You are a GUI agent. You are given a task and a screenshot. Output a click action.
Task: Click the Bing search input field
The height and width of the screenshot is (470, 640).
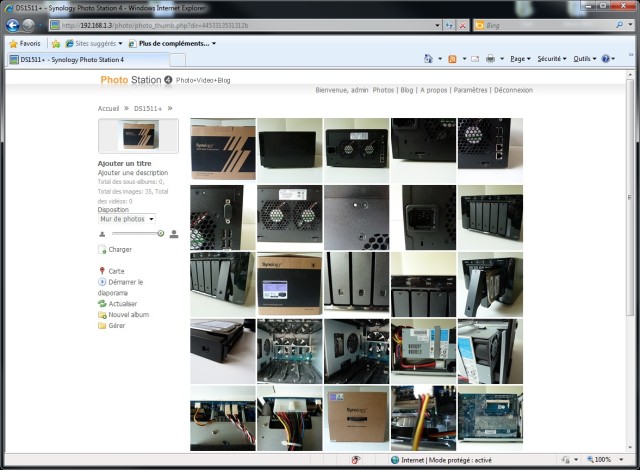pyautogui.click(x=549, y=25)
